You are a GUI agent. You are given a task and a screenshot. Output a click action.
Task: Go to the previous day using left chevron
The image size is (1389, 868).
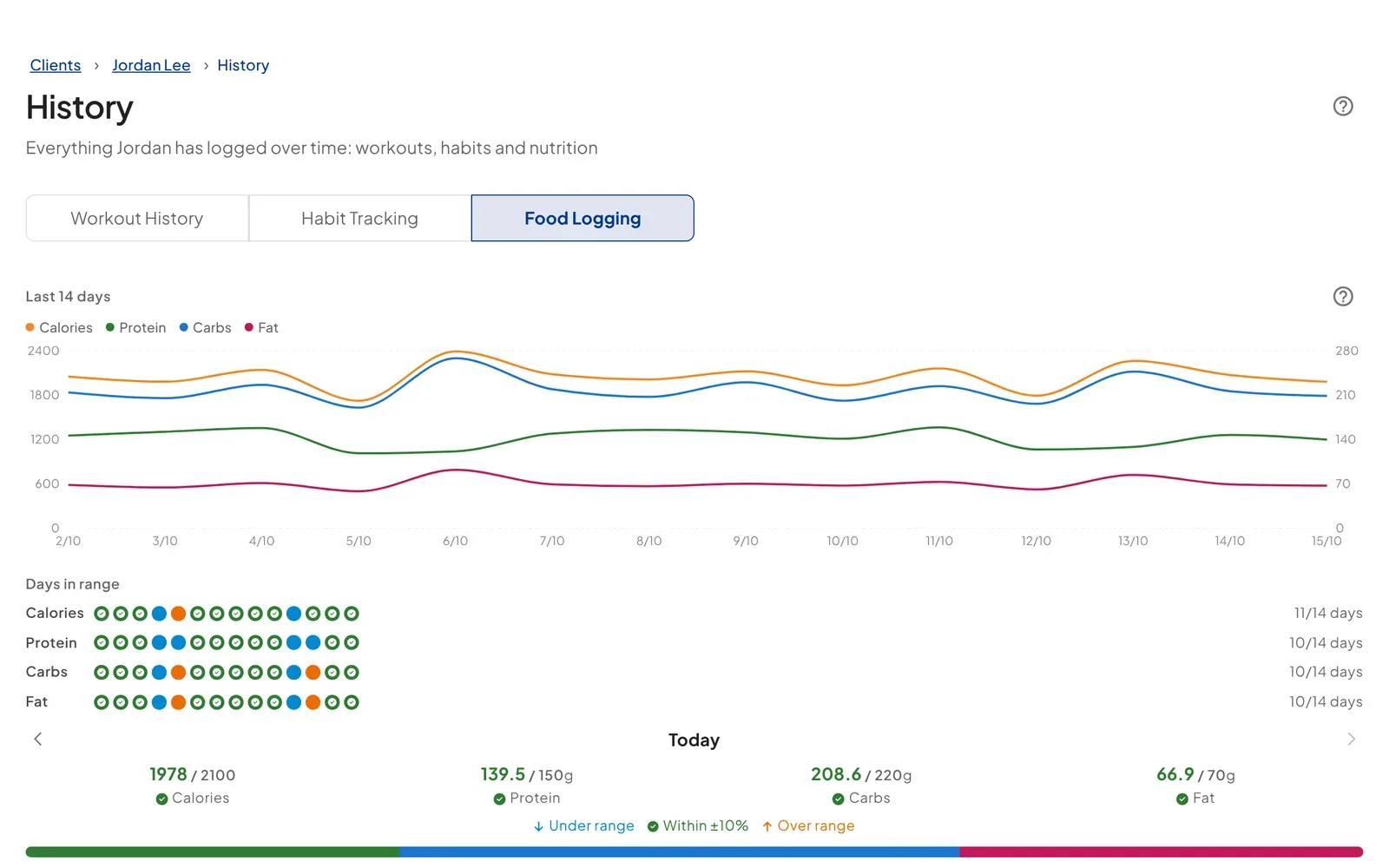[38, 739]
